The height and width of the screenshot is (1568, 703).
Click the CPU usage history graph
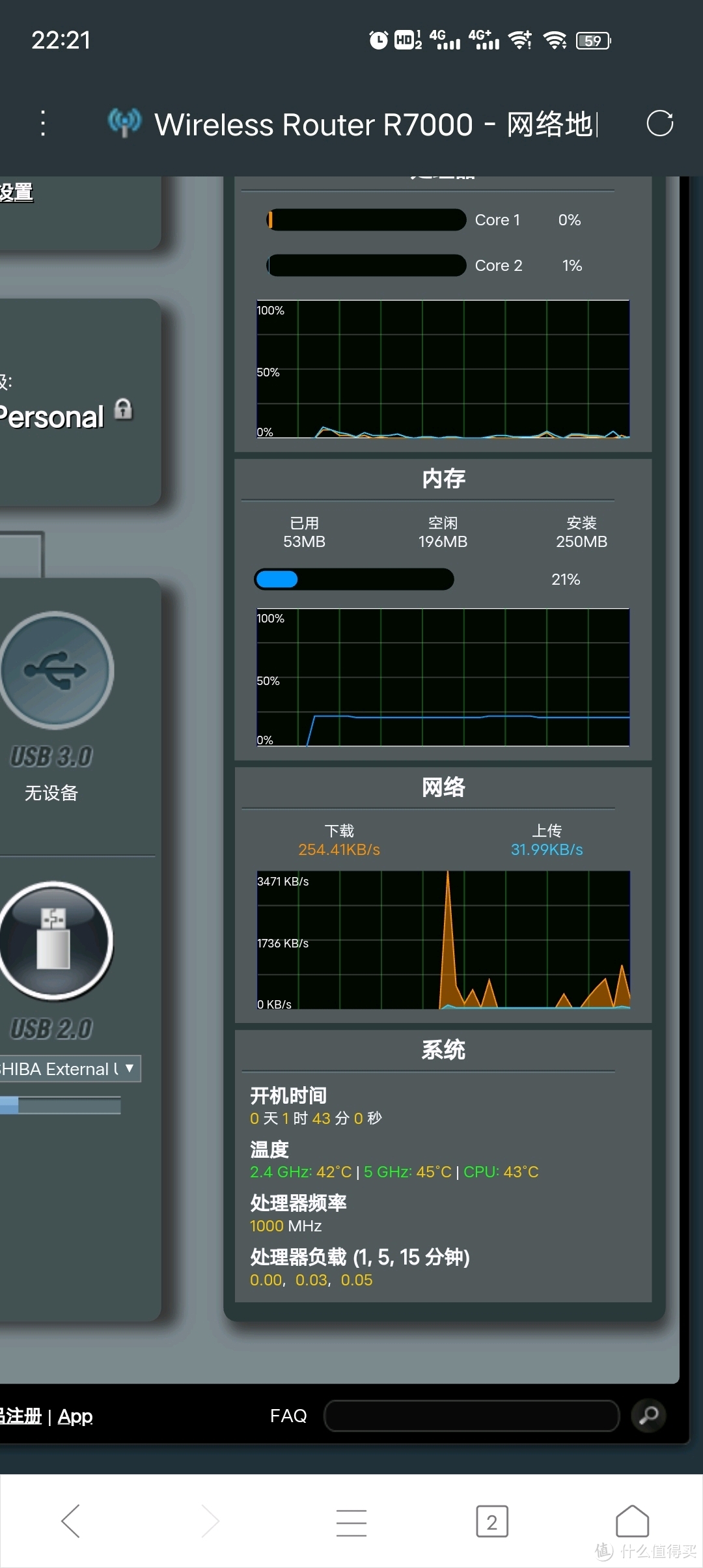coord(443,369)
